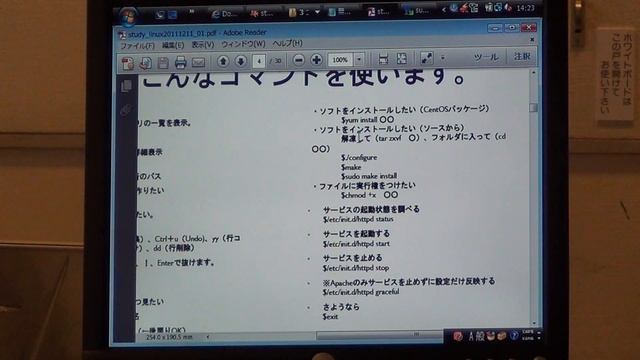
Task: Click the 100% zoom value field
Action: pos(340,60)
